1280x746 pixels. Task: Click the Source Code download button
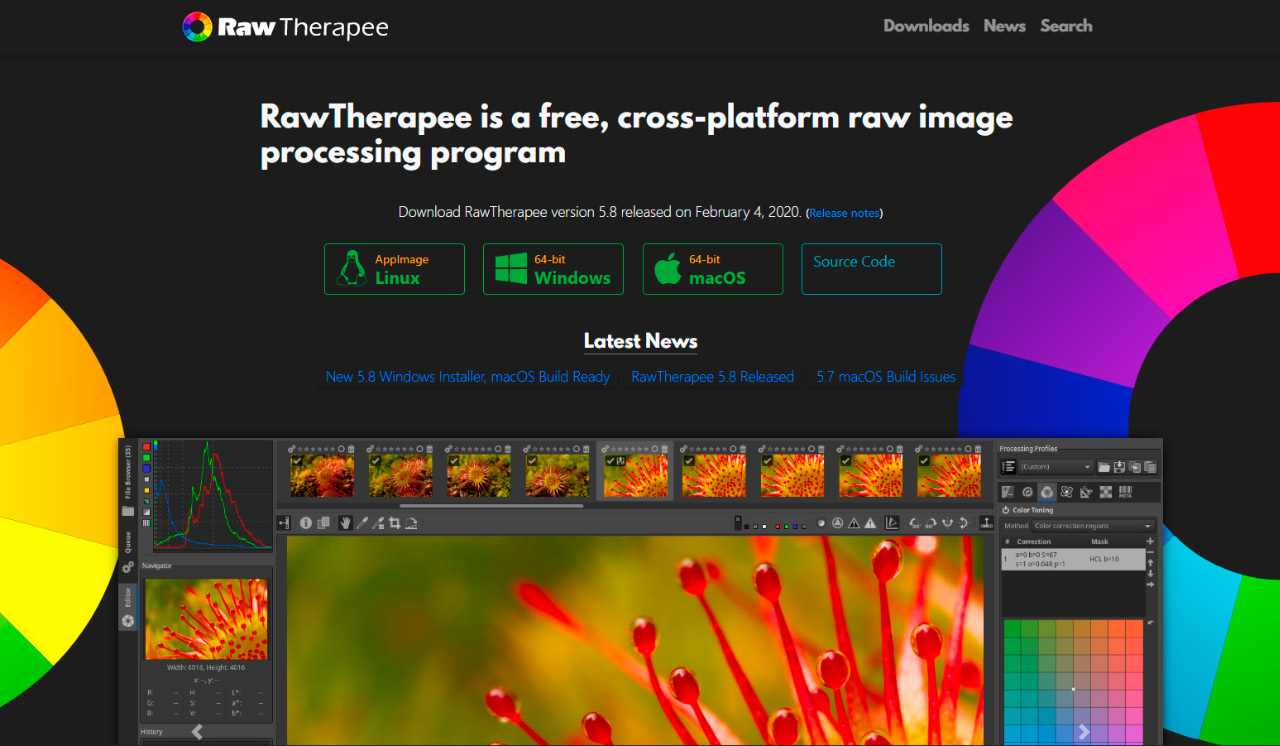tap(871, 269)
